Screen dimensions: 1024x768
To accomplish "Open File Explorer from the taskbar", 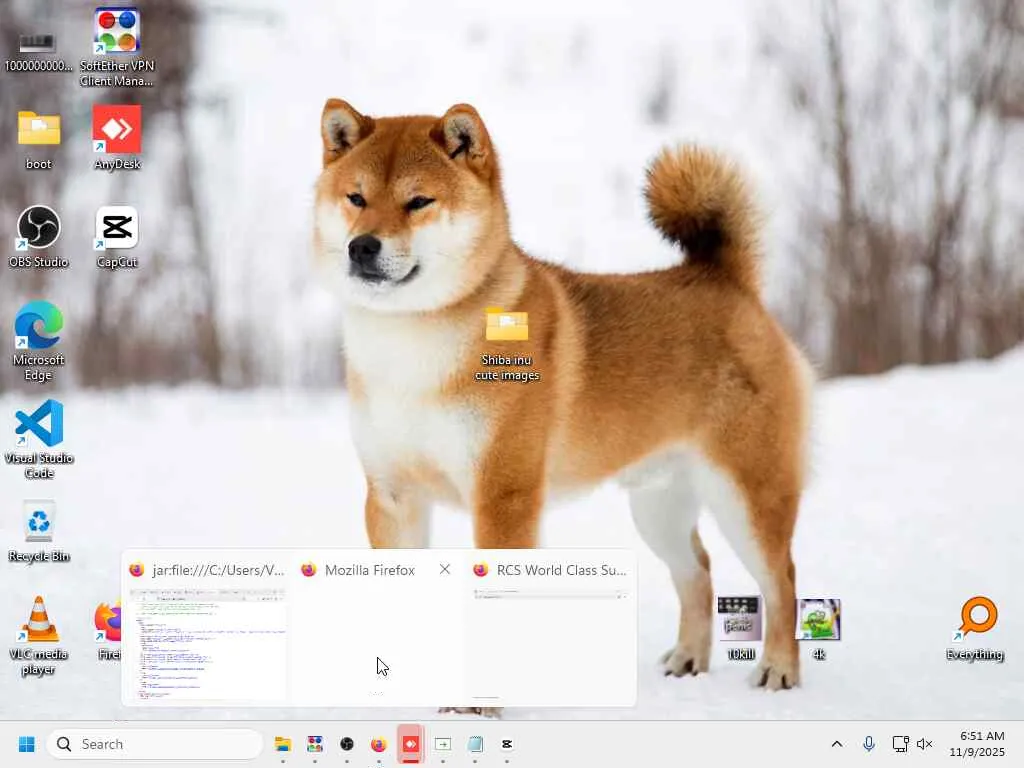I will [x=283, y=744].
